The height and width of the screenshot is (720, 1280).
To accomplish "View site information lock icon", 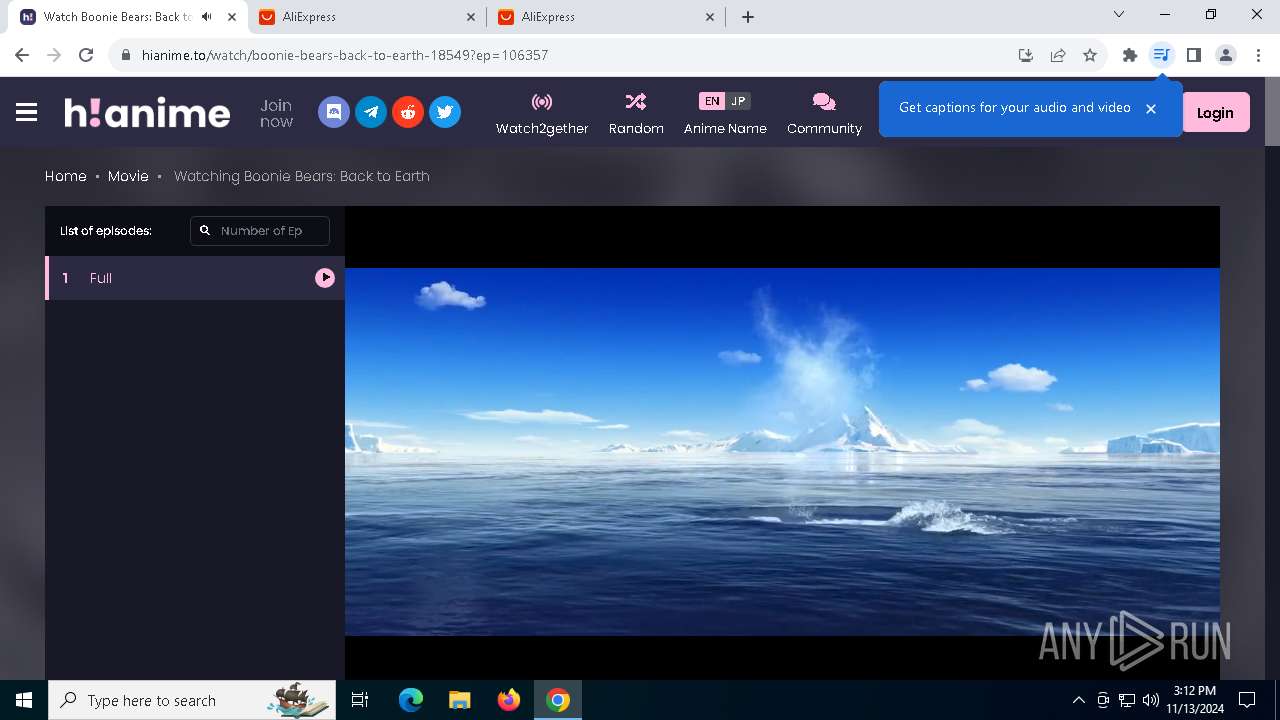I will [x=126, y=55].
